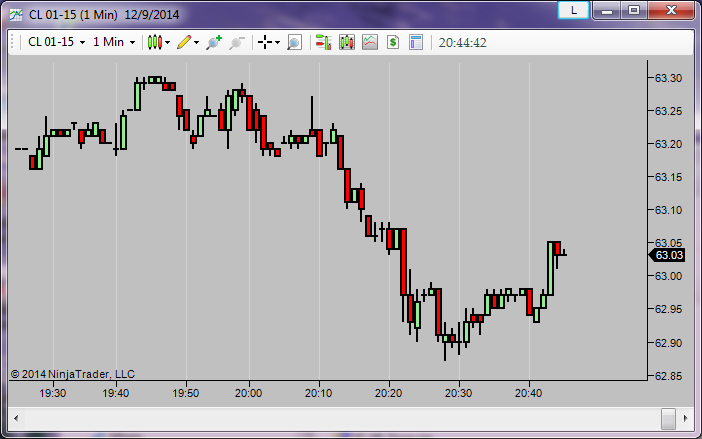Click the candlestick chart style icon

154,43
